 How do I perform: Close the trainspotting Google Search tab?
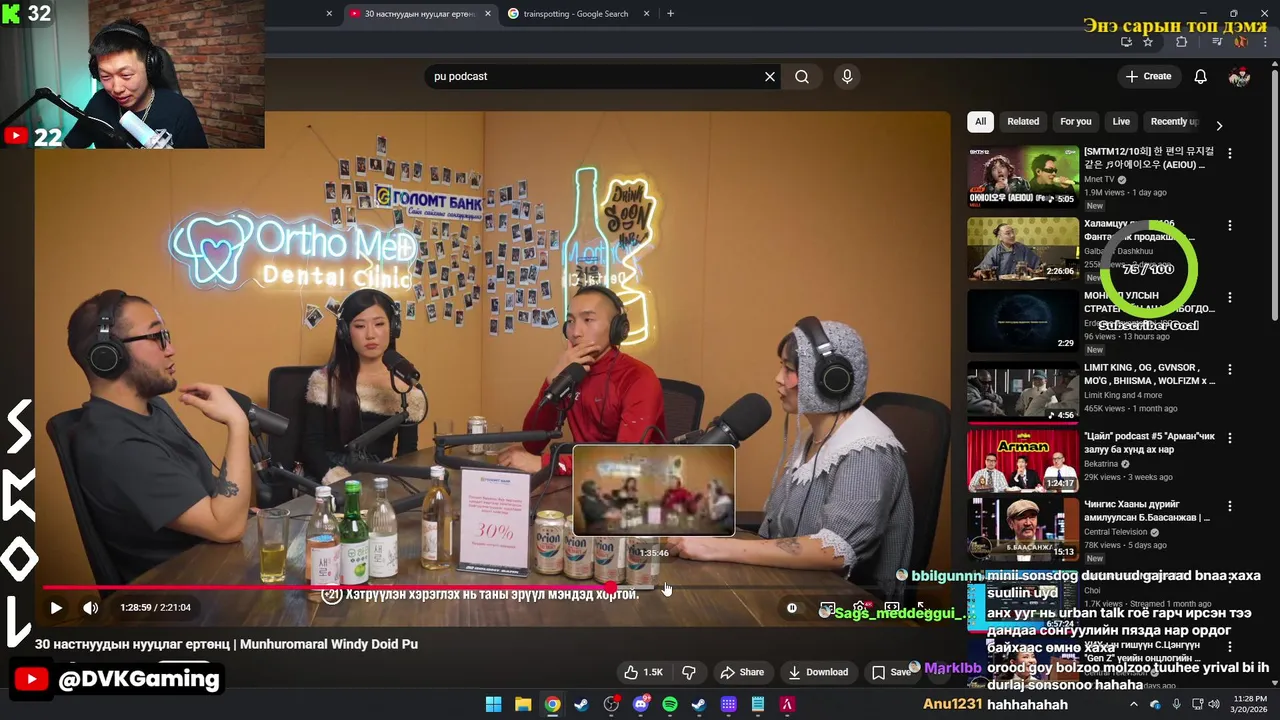coord(646,14)
